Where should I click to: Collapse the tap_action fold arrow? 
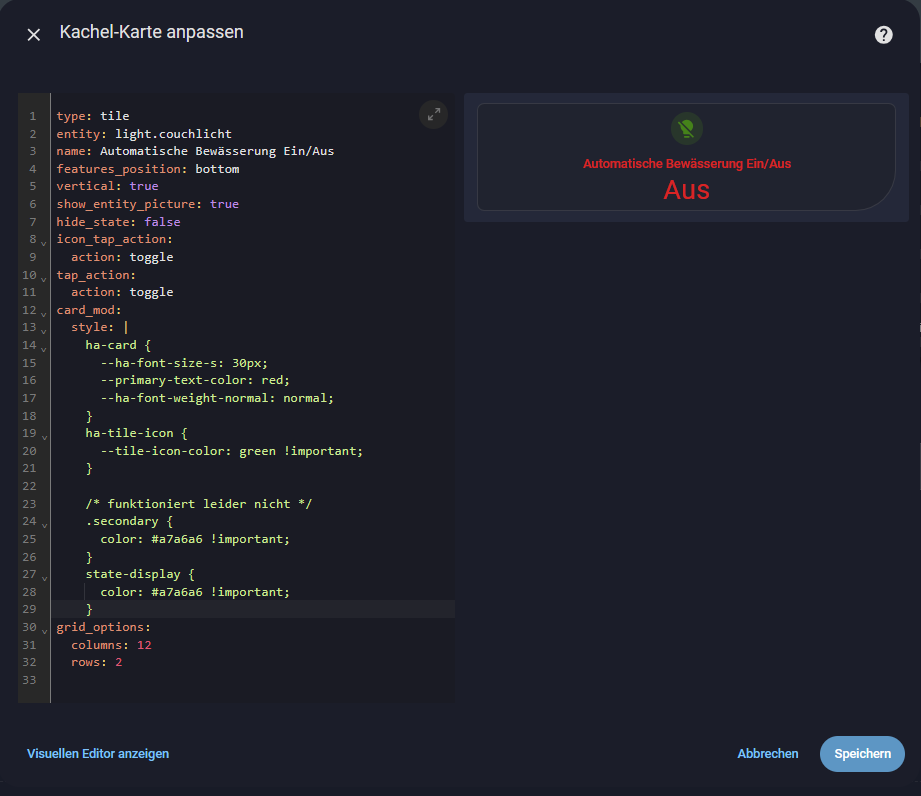[x=44, y=277]
